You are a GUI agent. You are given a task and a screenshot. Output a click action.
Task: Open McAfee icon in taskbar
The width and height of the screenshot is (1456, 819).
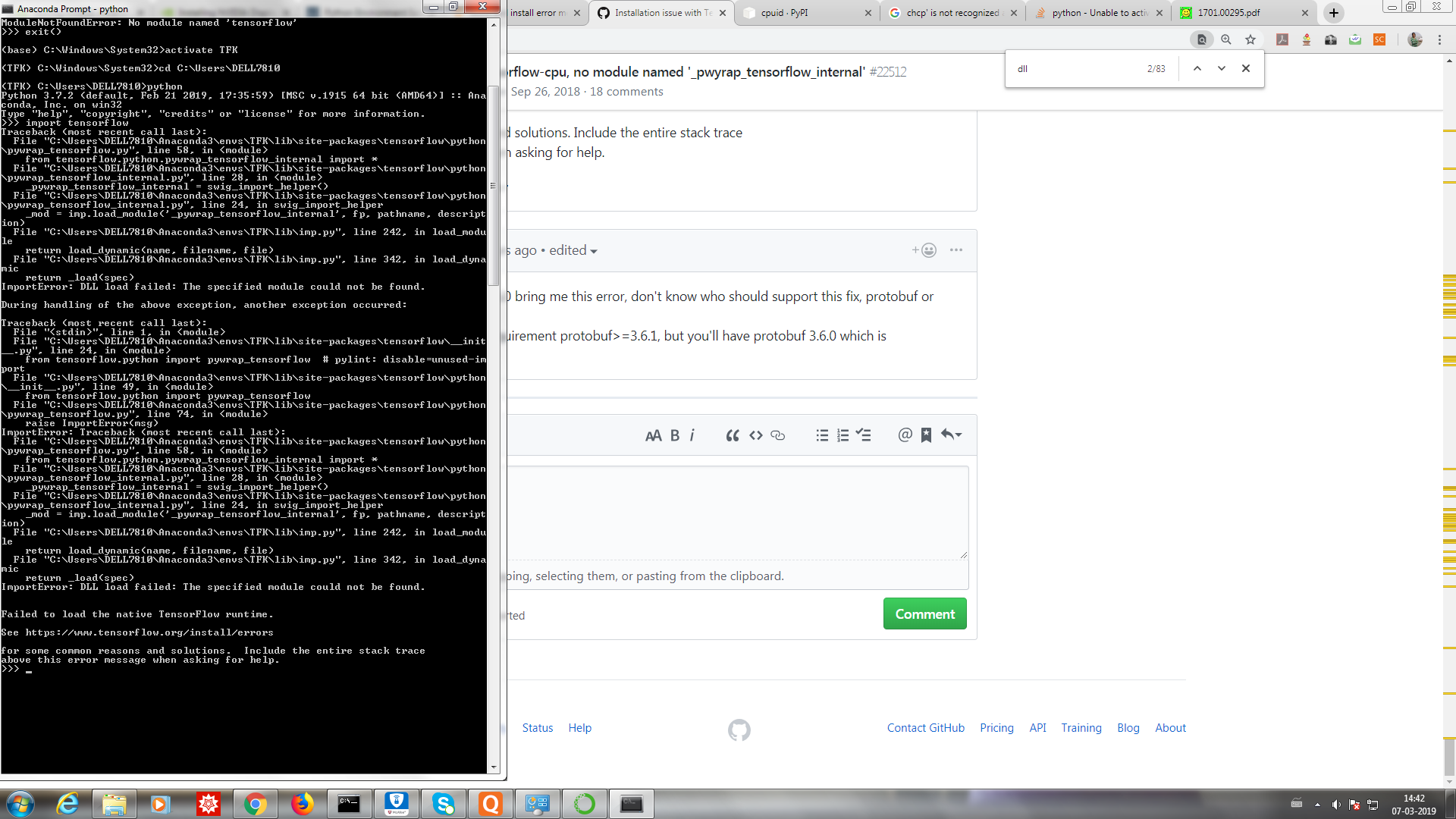coord(397,804)
